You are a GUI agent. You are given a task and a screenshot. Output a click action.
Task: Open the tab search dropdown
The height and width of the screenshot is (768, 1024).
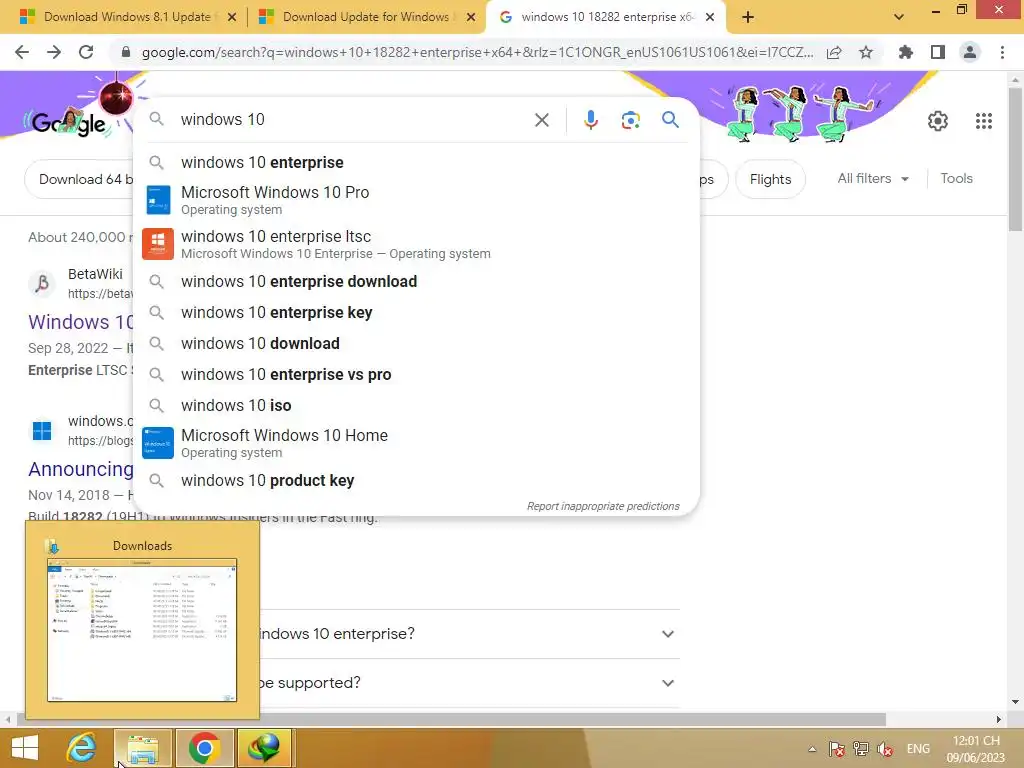(x=899, y=17)
